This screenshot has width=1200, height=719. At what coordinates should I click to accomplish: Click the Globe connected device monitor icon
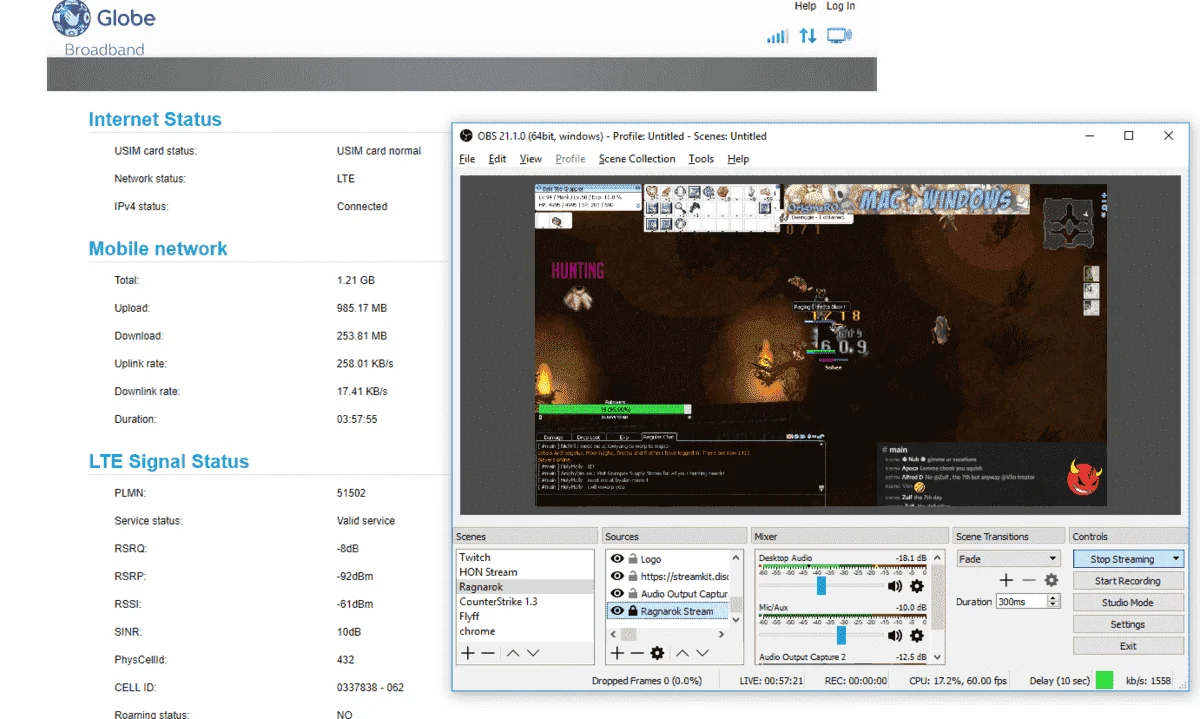840,36
